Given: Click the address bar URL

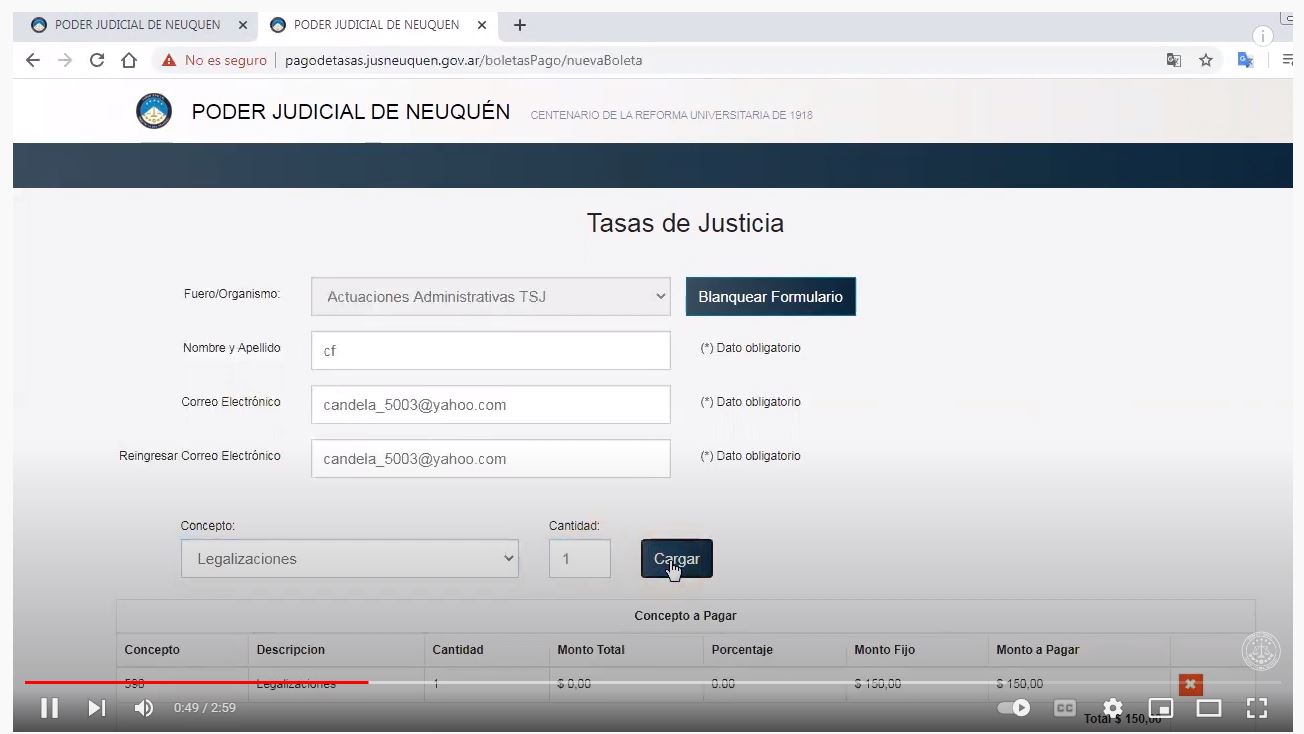Looking at the screenshot, I should [463, 60].
